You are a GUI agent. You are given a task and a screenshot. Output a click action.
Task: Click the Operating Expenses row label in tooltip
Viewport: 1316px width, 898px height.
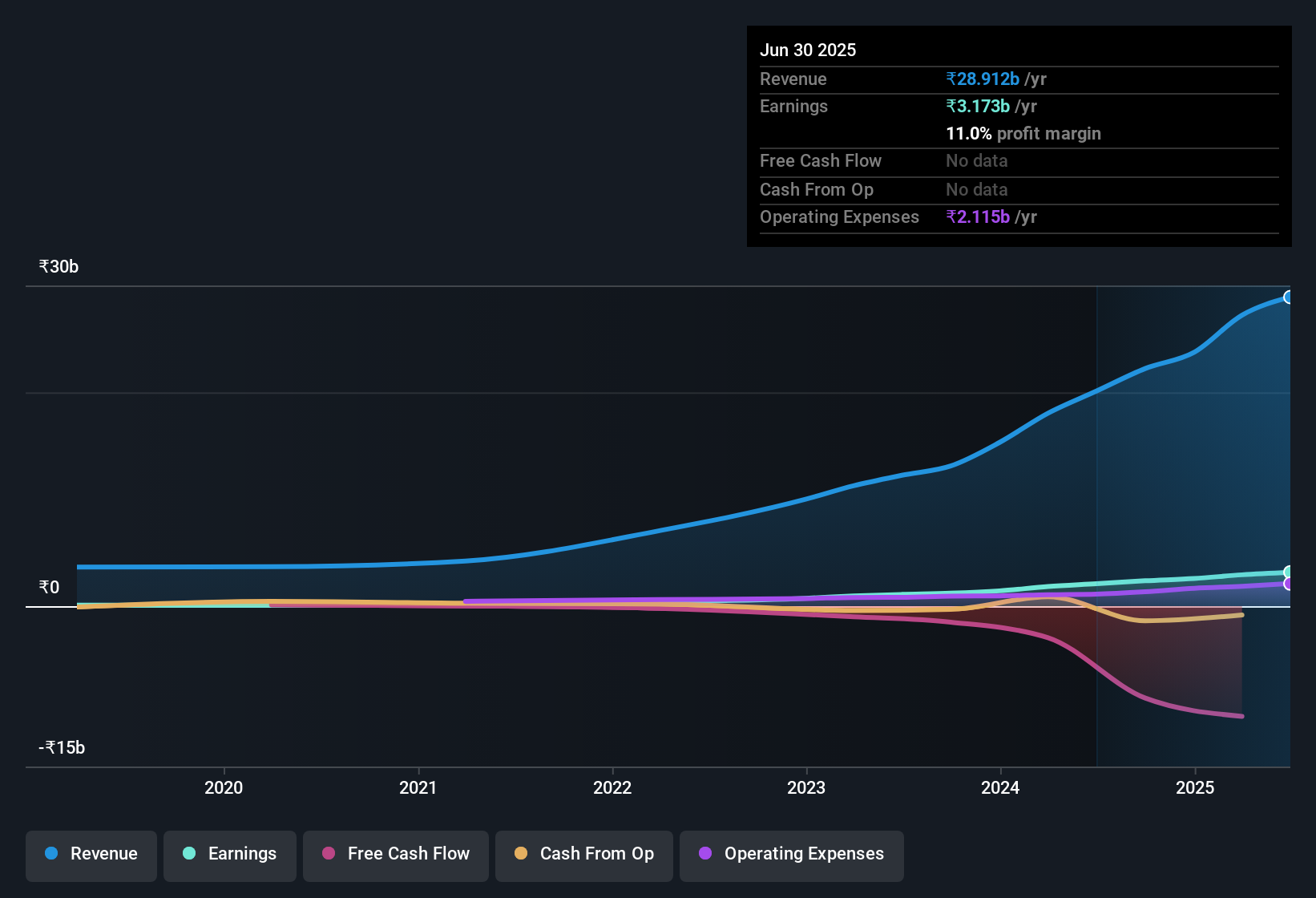click(839, 216)
